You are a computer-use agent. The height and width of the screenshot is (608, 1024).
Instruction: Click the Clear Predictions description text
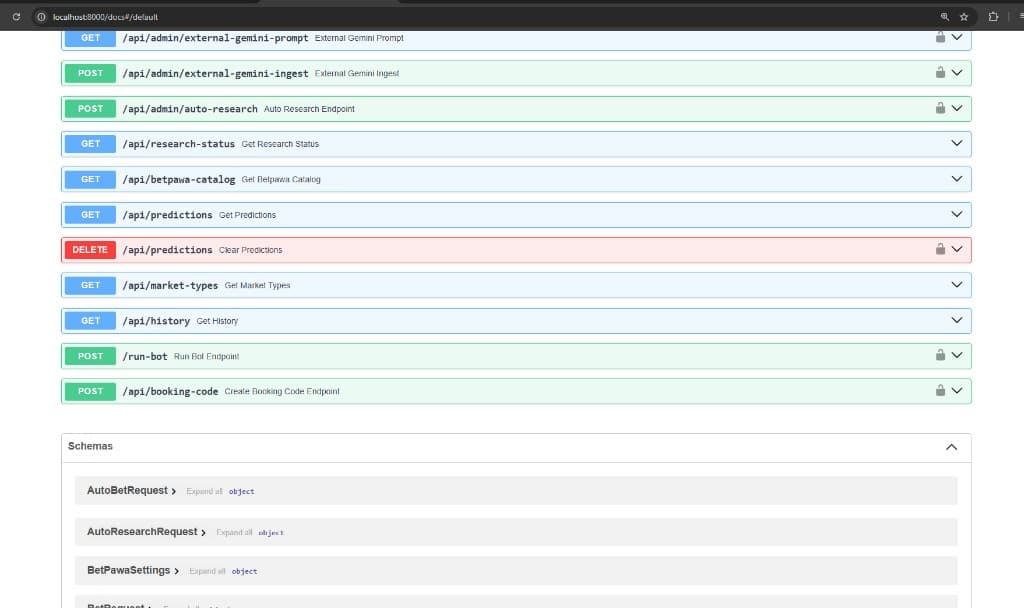pos(250,250)
